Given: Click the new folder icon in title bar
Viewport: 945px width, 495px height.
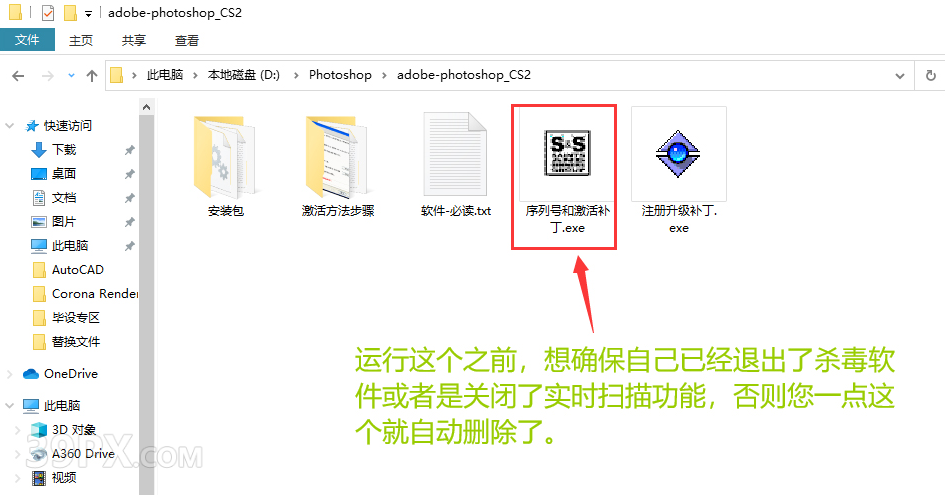Looking at the screenshot, I should click(71, 13).
